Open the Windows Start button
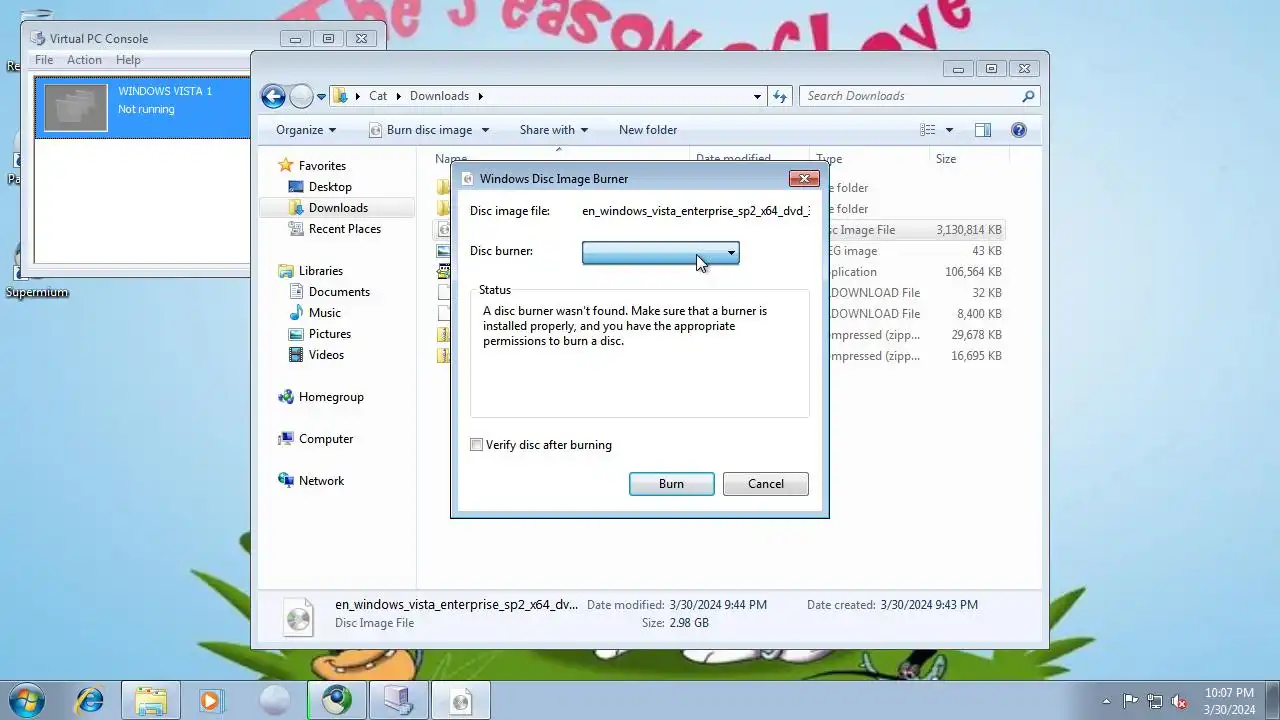This screenshot has height=720, width=1280. tap(27, 700)
